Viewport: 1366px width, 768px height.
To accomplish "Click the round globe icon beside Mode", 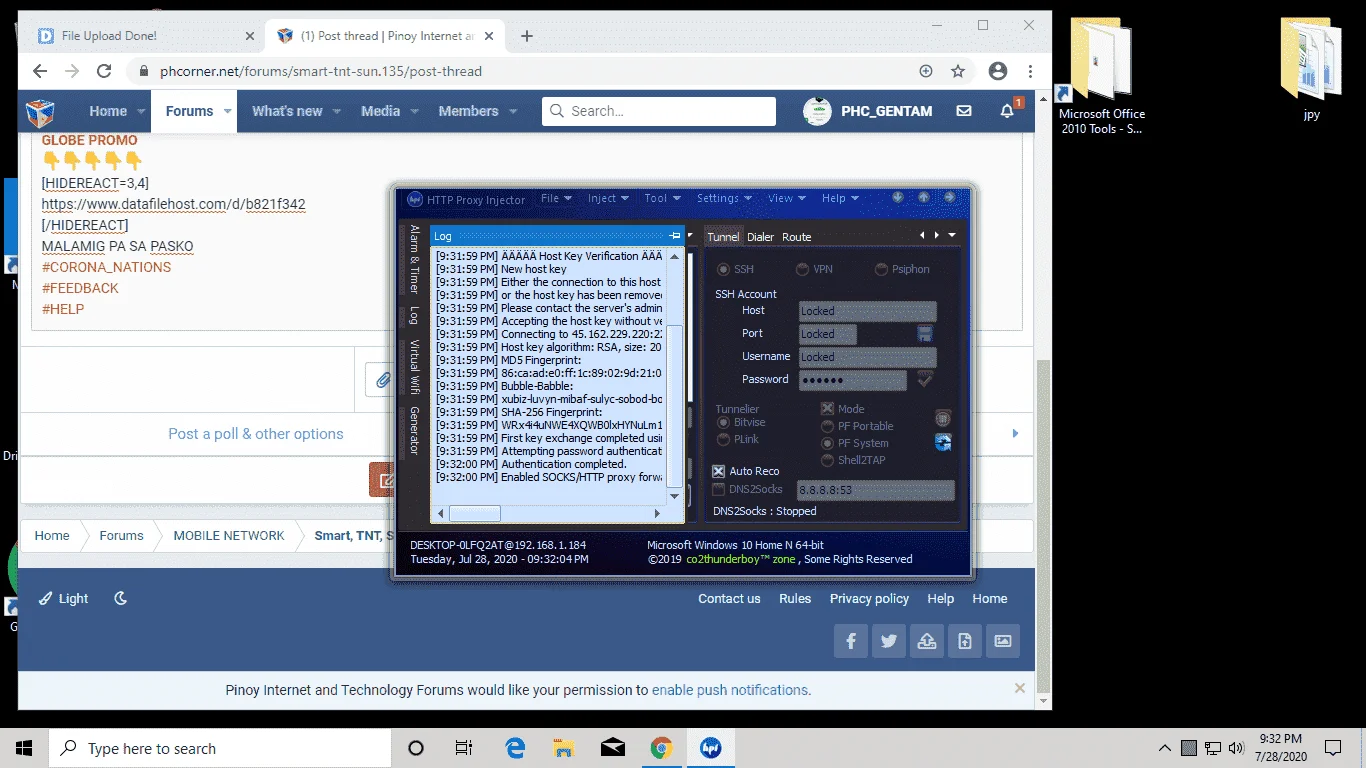I will 942,418.
